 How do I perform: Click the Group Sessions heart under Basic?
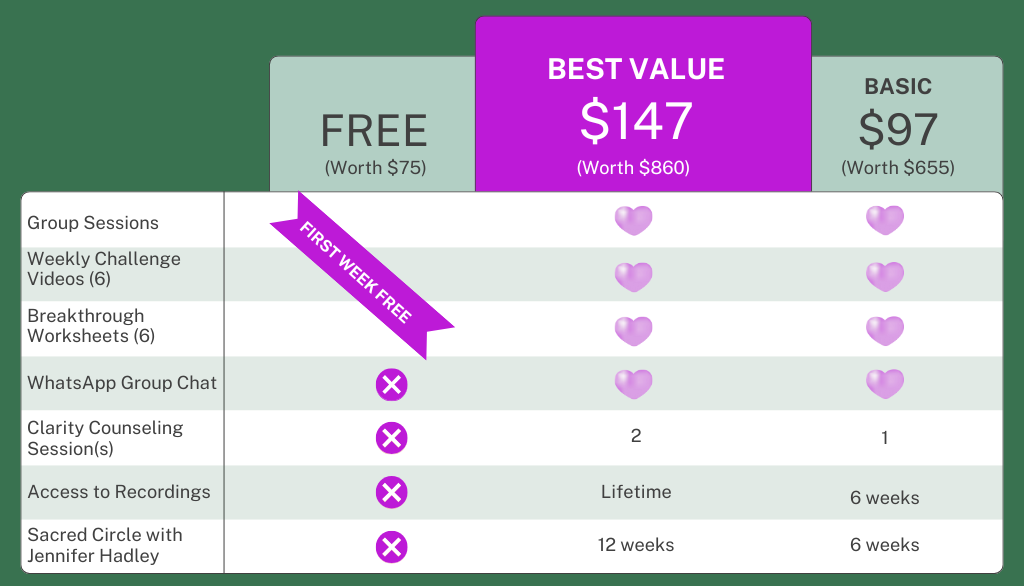coord(885,220)
